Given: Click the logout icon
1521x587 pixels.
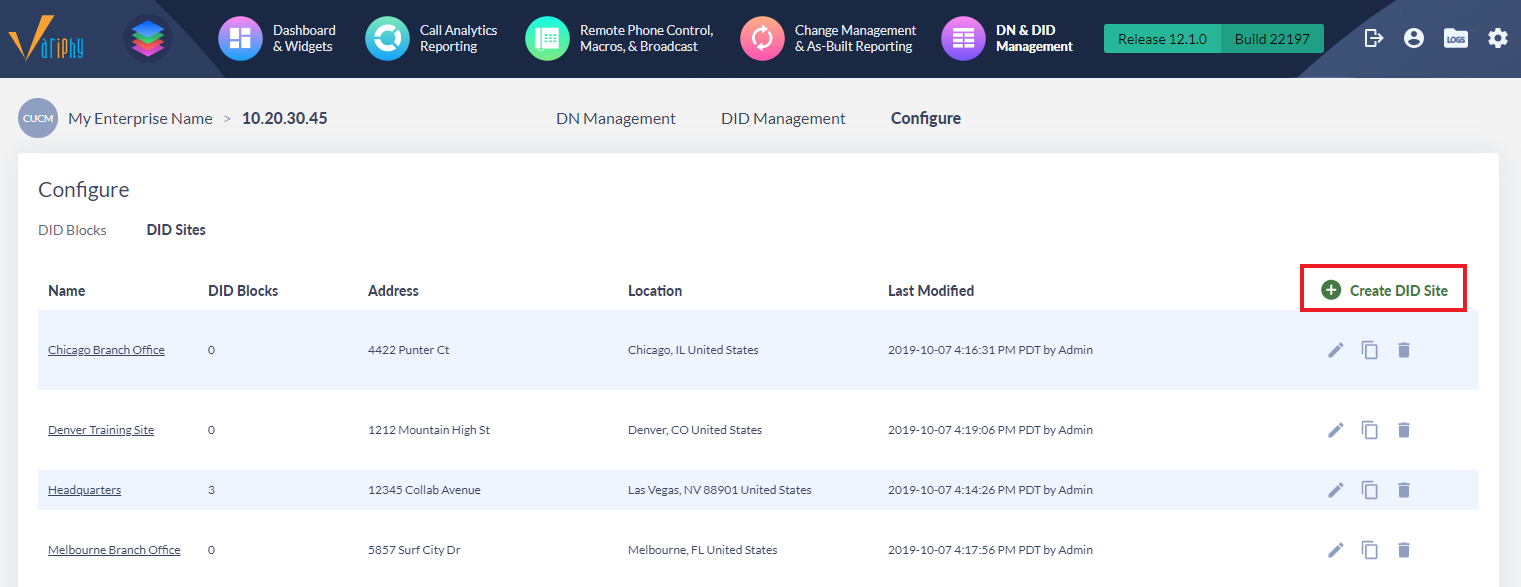Looking at the screenshot, I should click(1373, 37).
